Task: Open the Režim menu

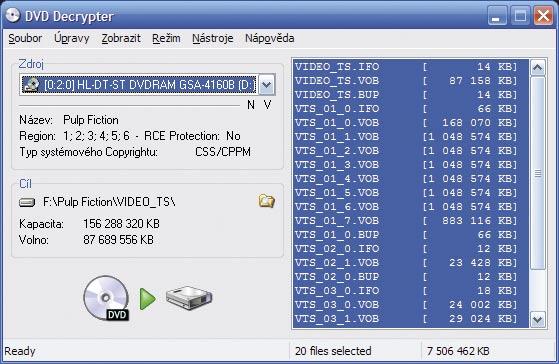Action: pos(166,38)
